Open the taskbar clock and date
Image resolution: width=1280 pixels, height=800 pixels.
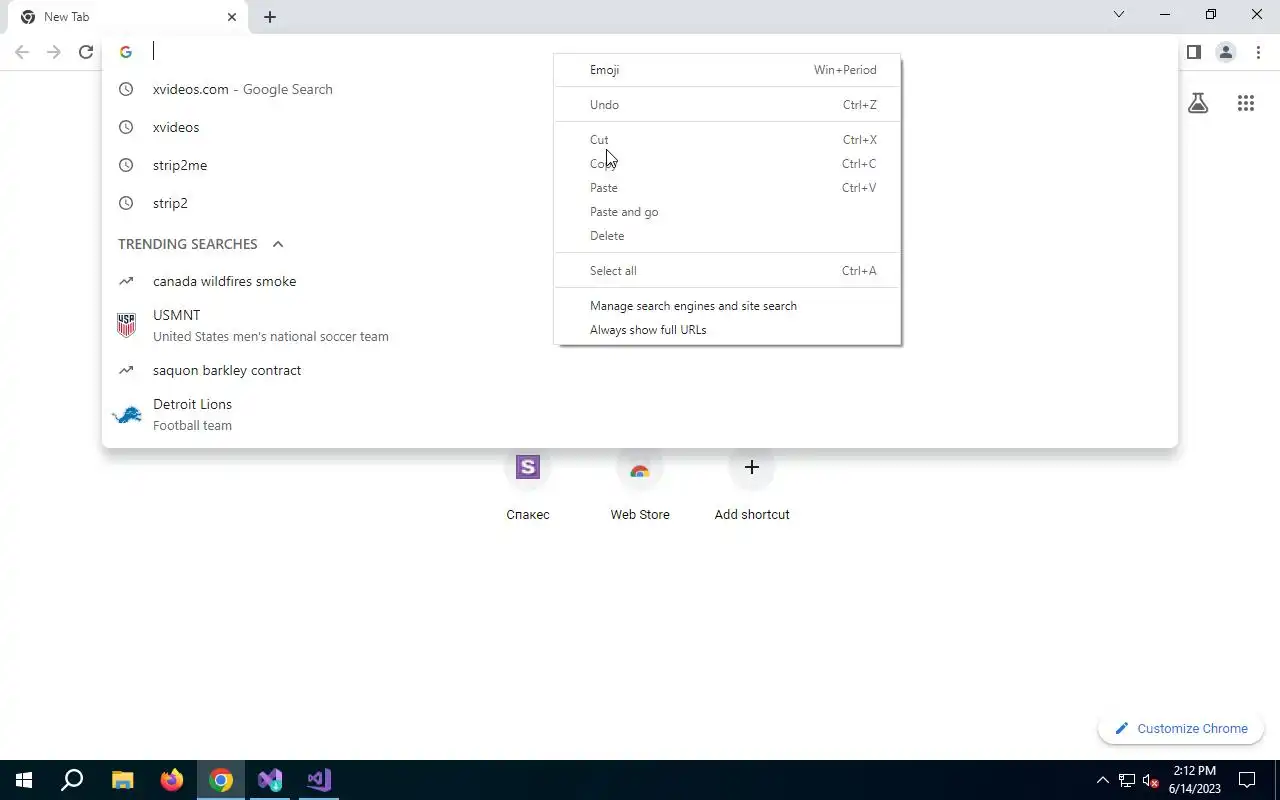coord(1195,780)
